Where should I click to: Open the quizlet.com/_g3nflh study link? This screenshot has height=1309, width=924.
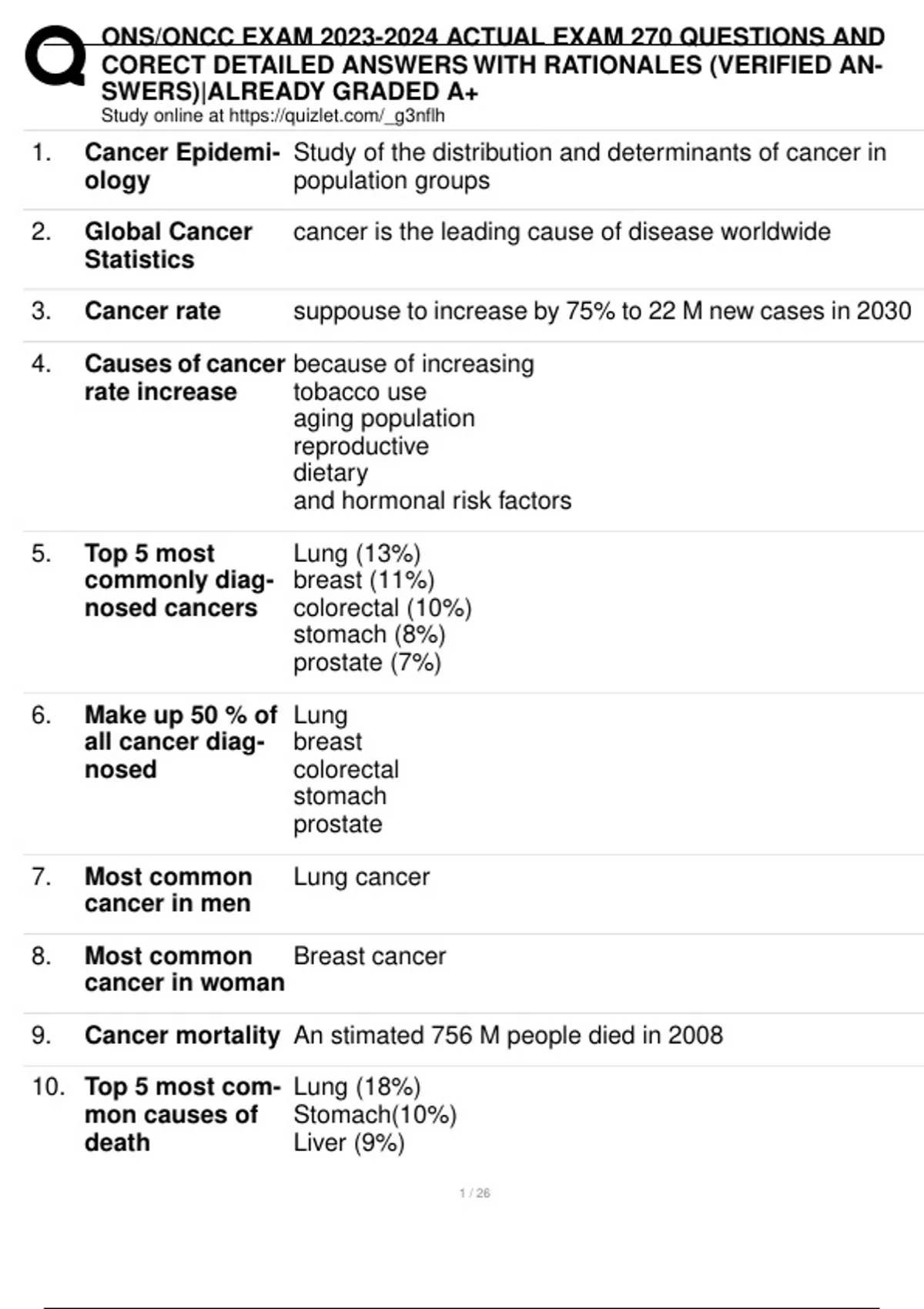[336, 116]
